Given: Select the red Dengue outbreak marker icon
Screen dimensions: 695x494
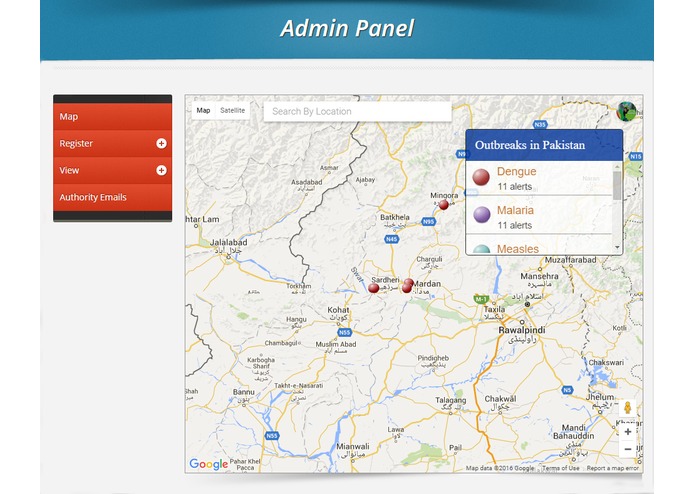Looking at the screenshot, I should 481,177.
